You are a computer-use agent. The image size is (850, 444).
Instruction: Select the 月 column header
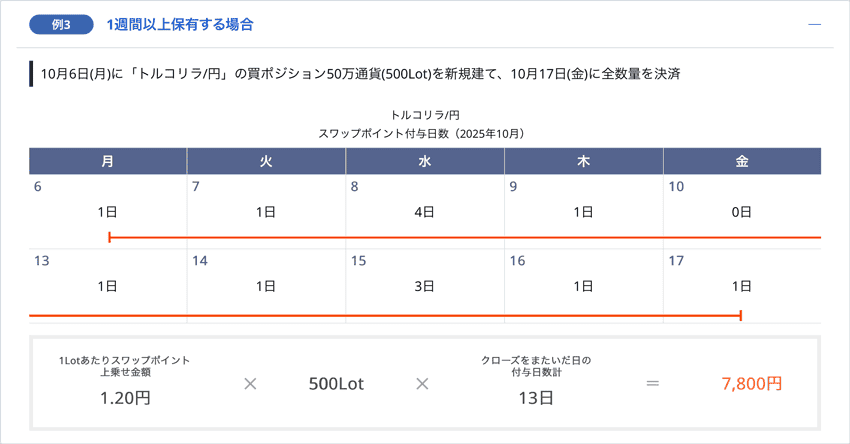pyautogui.click(x=108, y=161)
